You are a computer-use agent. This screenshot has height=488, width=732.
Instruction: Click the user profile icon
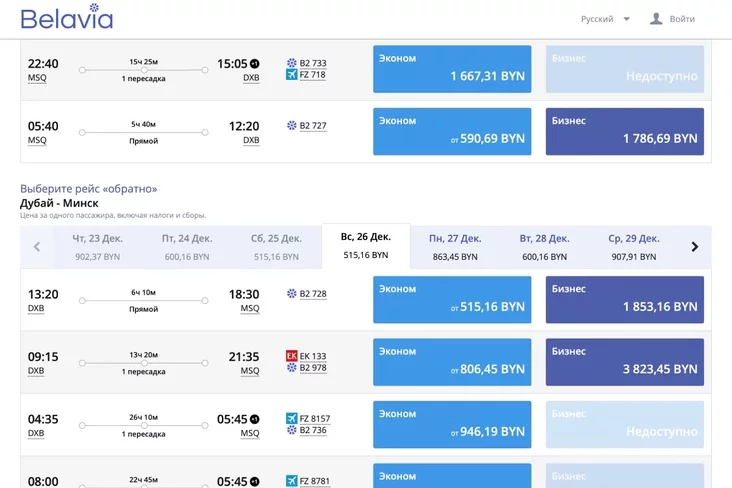[x=656, y=19]
